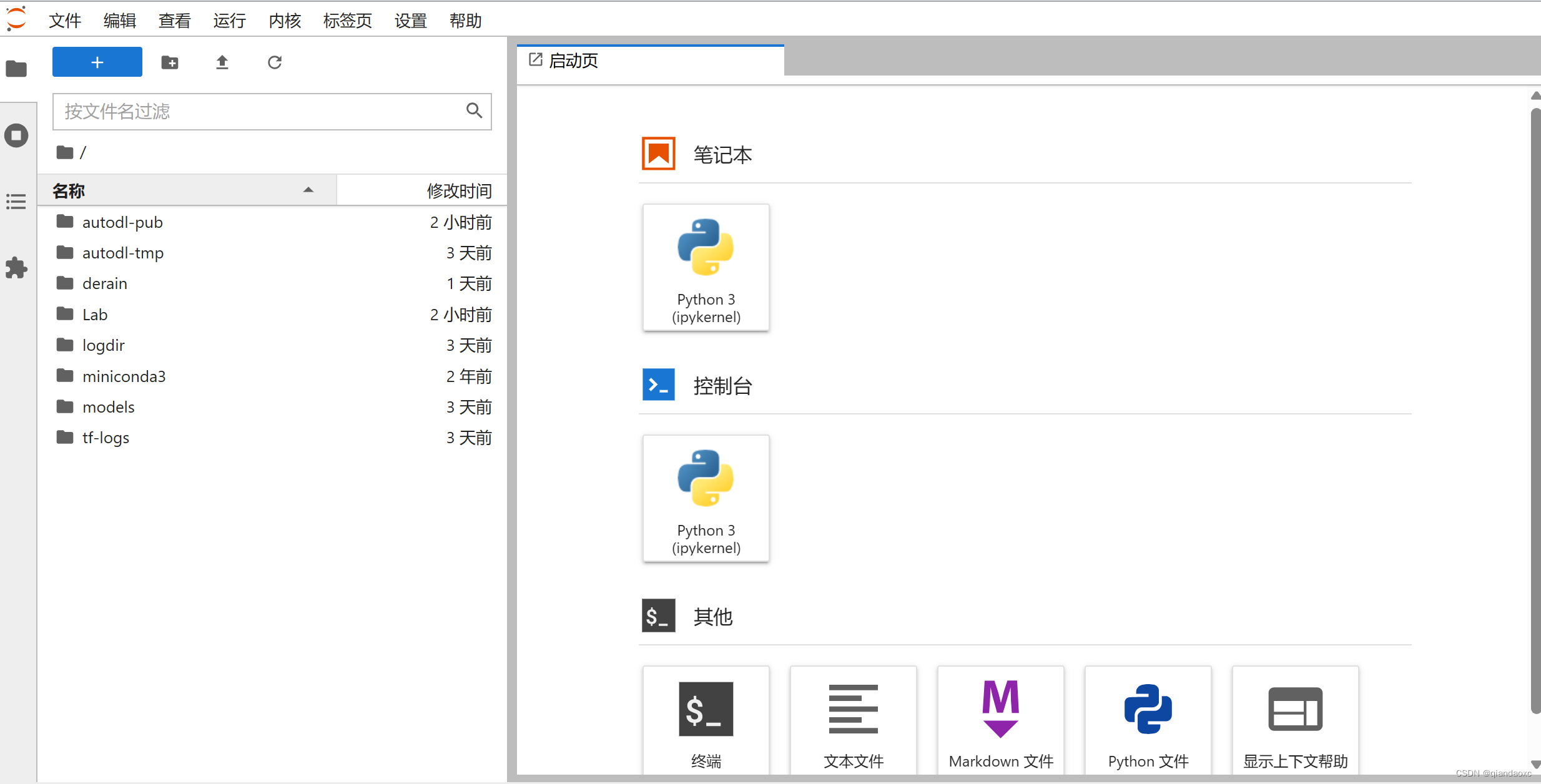
Task: Select the miniconda3 folder
Action: [x=272, y=376]
